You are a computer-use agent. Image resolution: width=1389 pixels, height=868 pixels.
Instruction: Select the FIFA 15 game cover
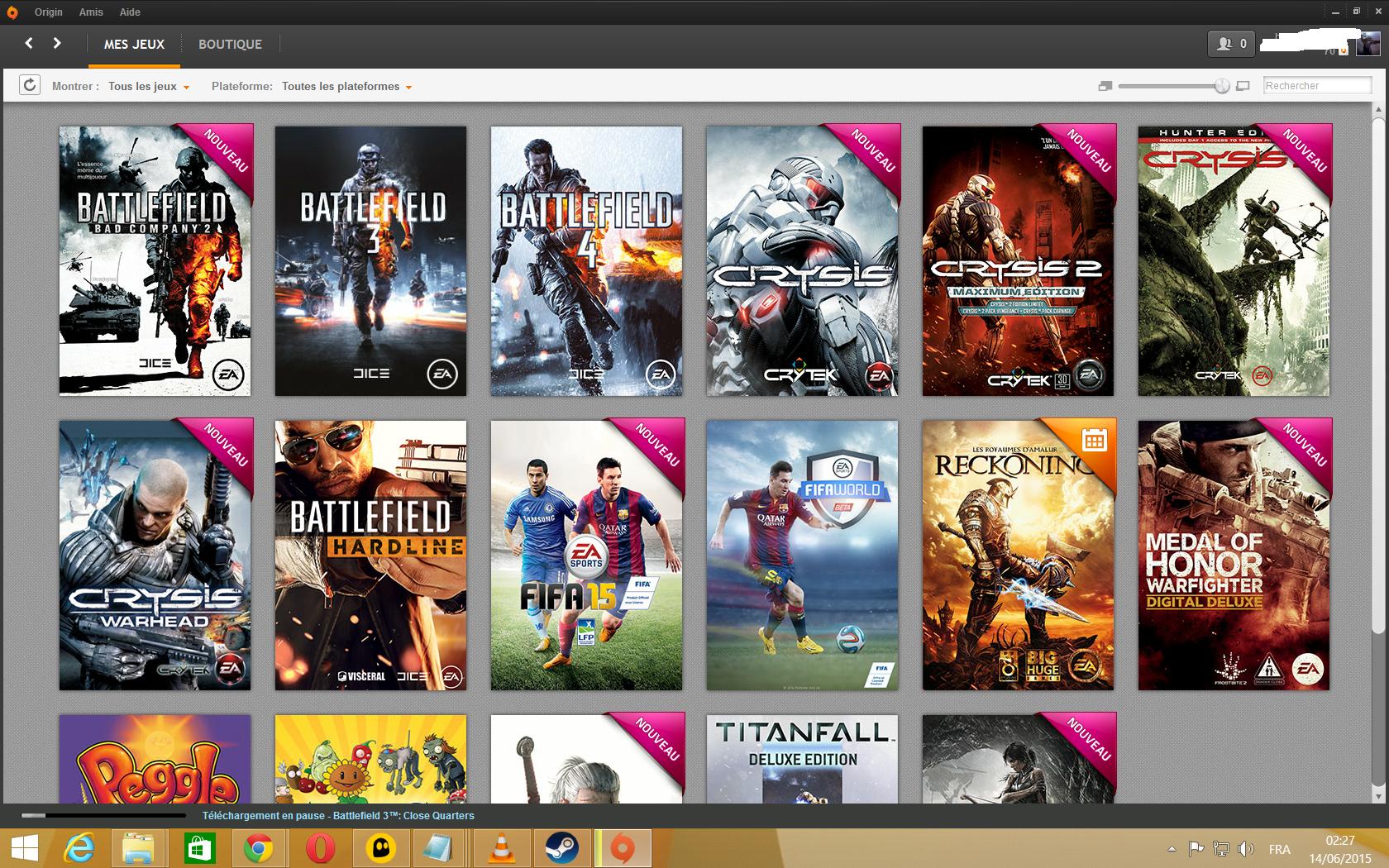pyautogui.click(x=586, y=555)
